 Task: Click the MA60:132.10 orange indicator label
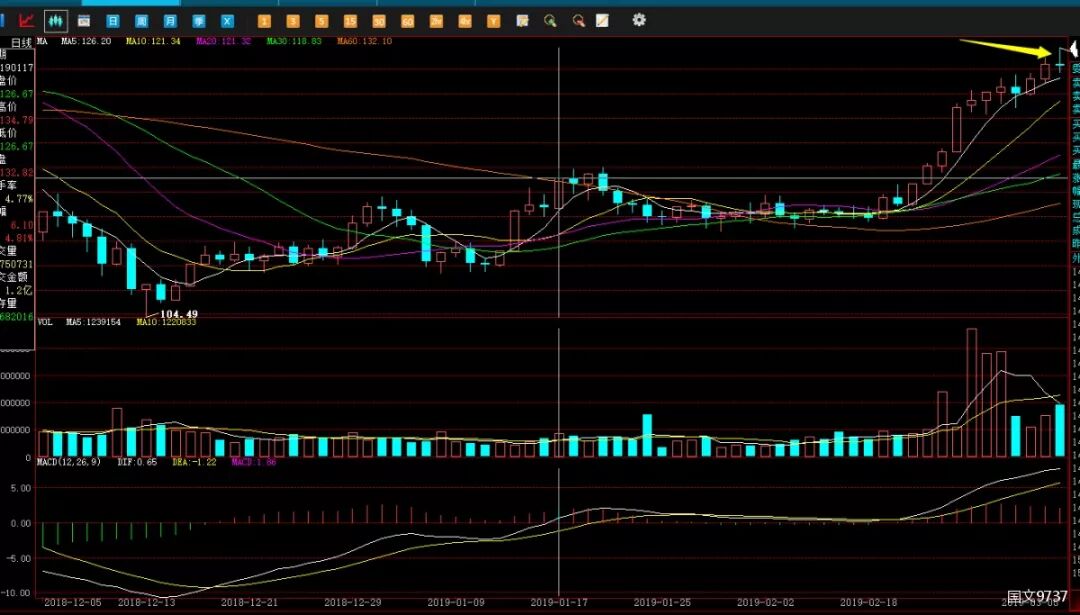tap(364, 41)
